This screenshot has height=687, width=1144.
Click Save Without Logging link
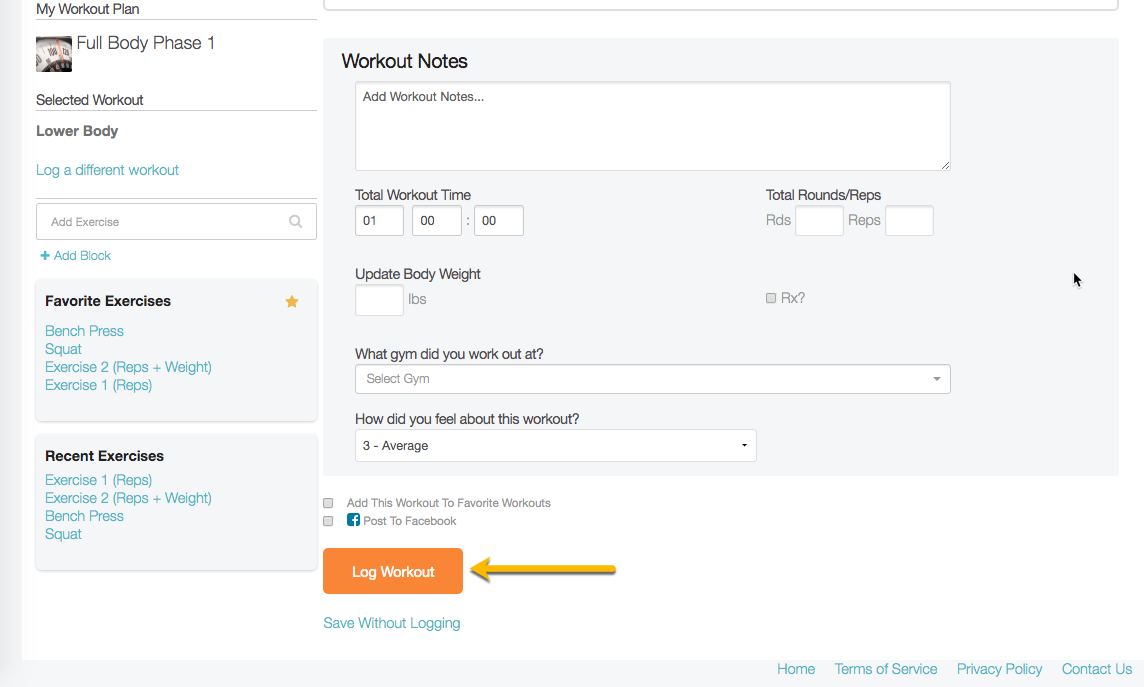pyautogui.click(x=391, y=623)
